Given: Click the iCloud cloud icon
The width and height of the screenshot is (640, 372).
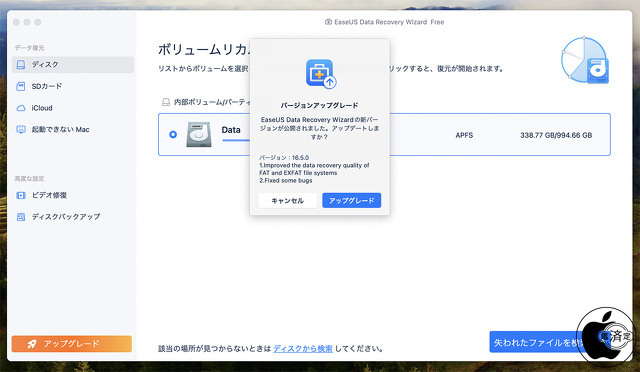Looking at the screenshot, I should pos(21,108).
